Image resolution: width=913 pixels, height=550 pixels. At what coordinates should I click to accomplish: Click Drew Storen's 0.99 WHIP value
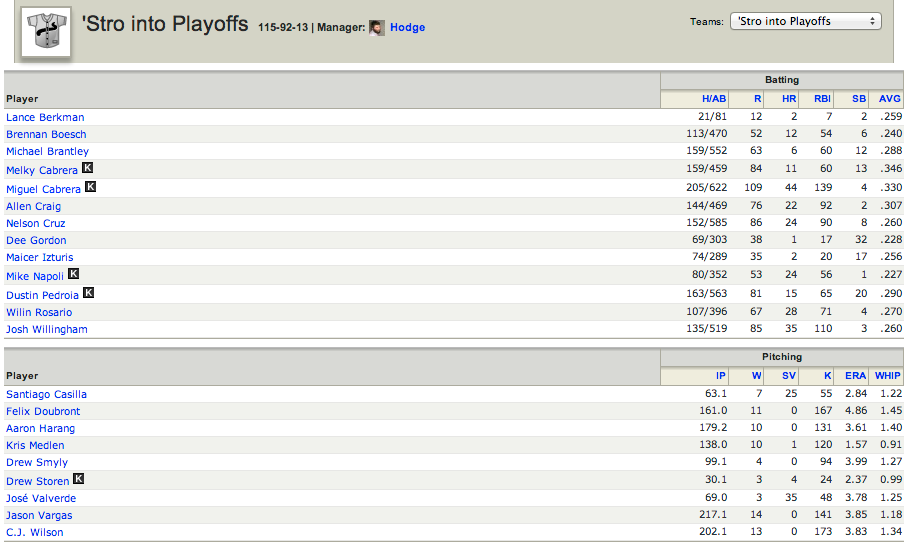coord(891,480)
